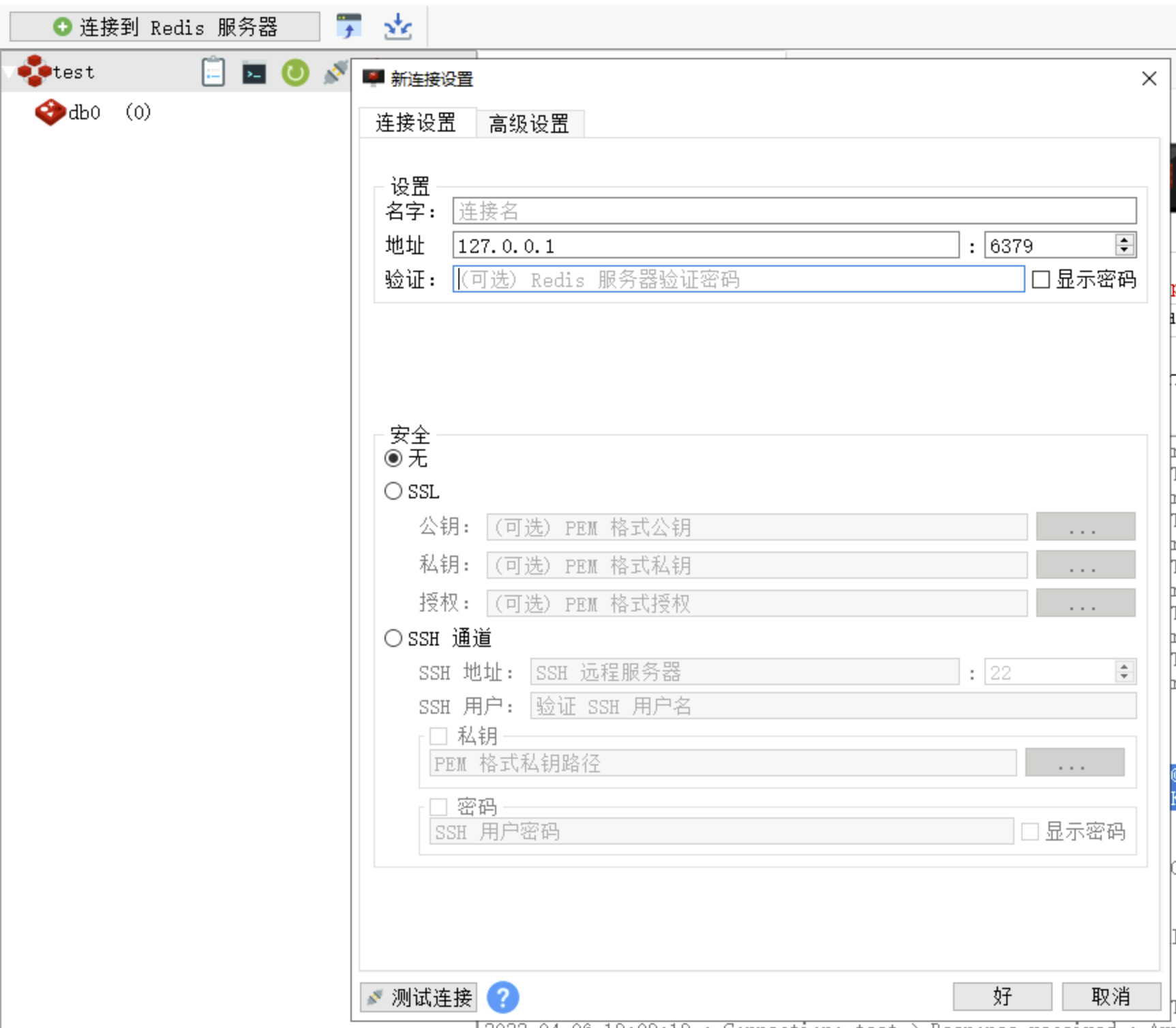Click the 地址 field showing 127.0.0.1
The height and width of the screenshot is (1028, 1176).
coord(706,245)
